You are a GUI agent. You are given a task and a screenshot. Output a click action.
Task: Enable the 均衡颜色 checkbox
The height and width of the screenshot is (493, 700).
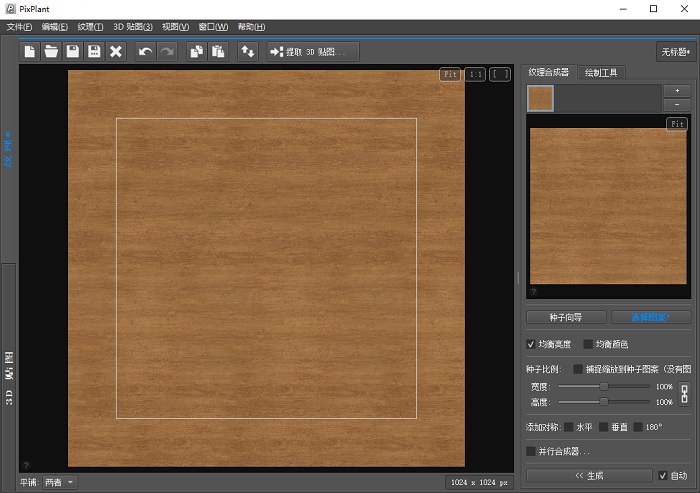click(x=588, y=345)
